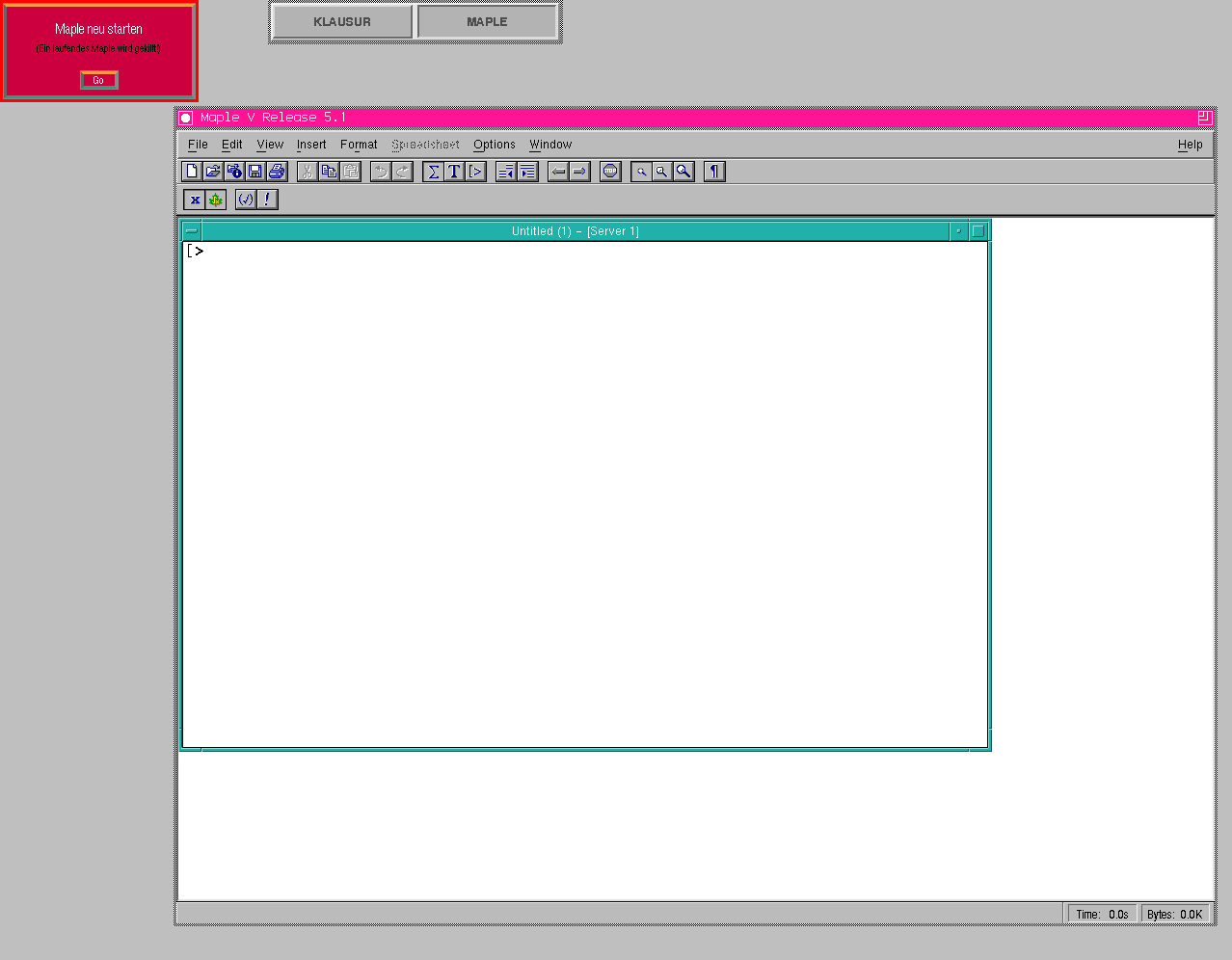Print the worksheet using the printer icon
This screenshot has width=1232, height=960.
277,172
